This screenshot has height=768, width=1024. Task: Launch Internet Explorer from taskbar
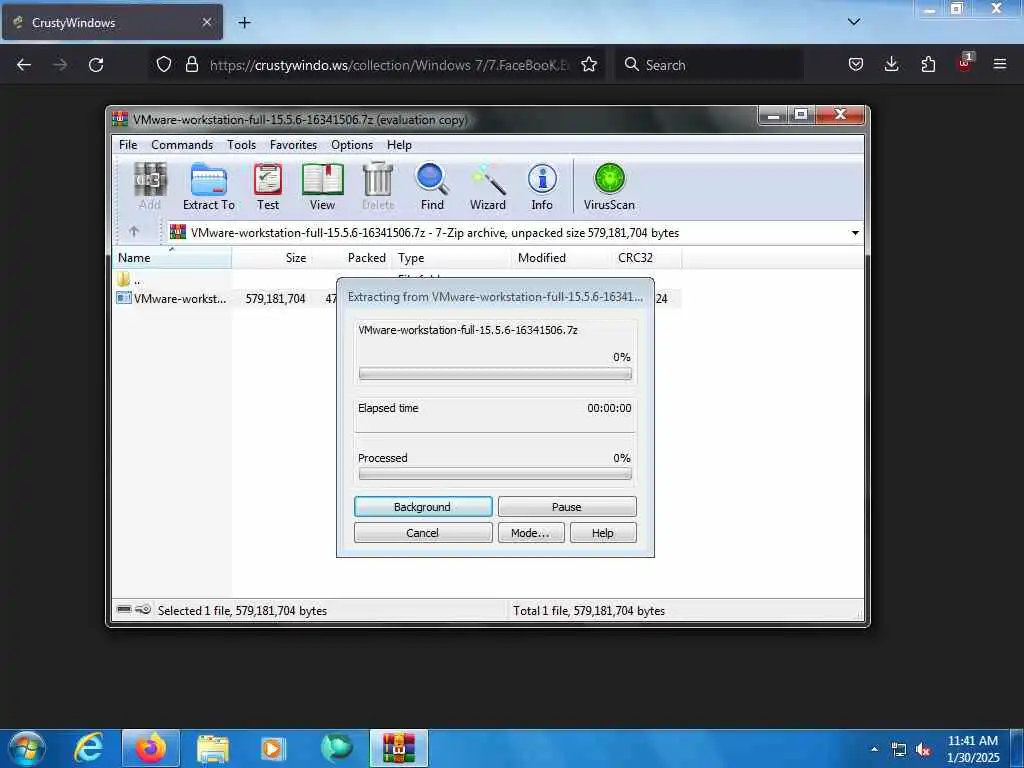tap(88, 748)
